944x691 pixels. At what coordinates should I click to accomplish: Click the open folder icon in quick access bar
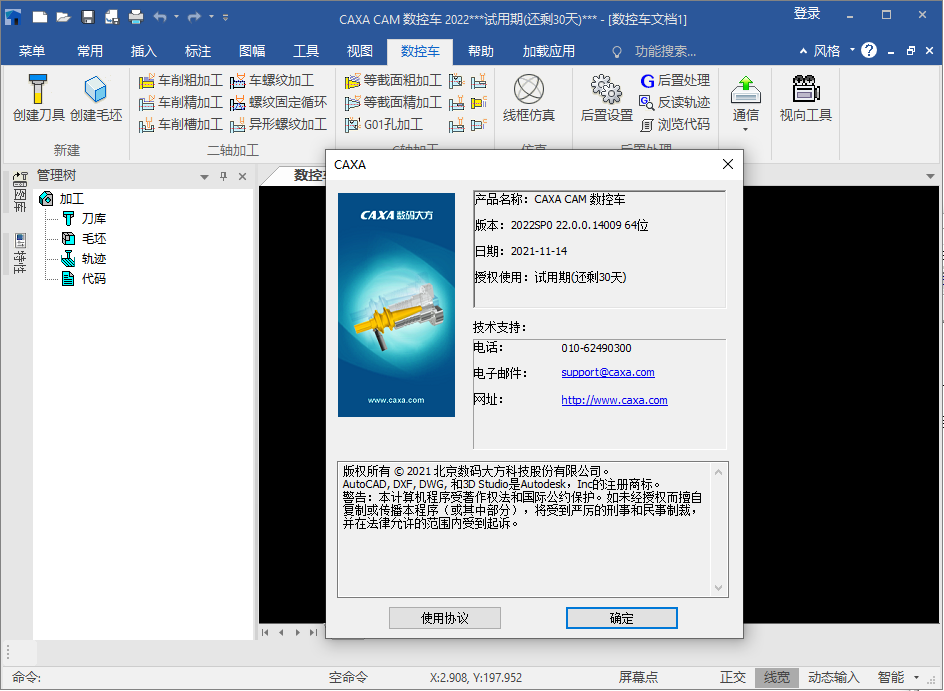(63, 17)
